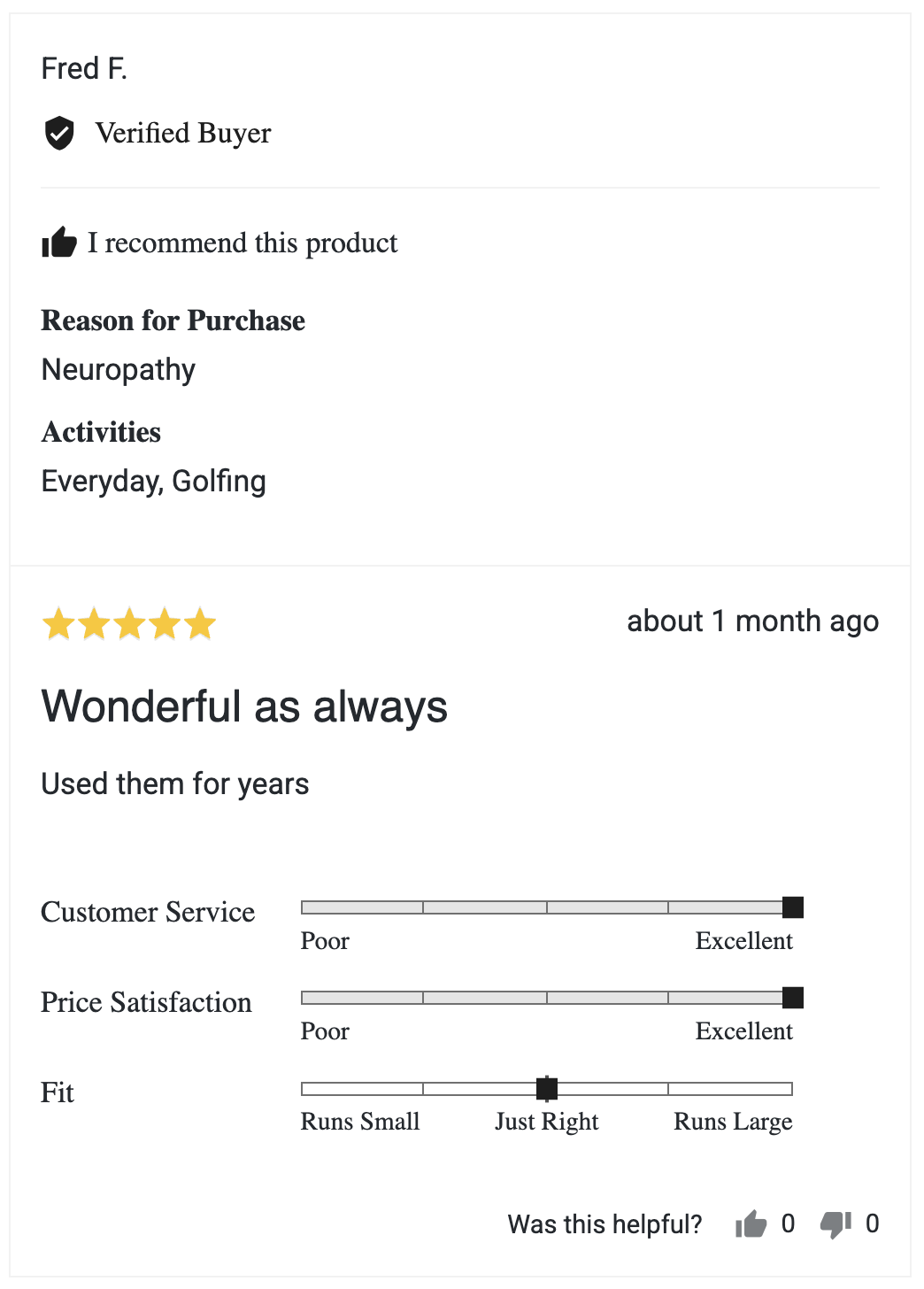
Task: Click the Neuropathy purchase reason
Action: (x=119, y=370)
